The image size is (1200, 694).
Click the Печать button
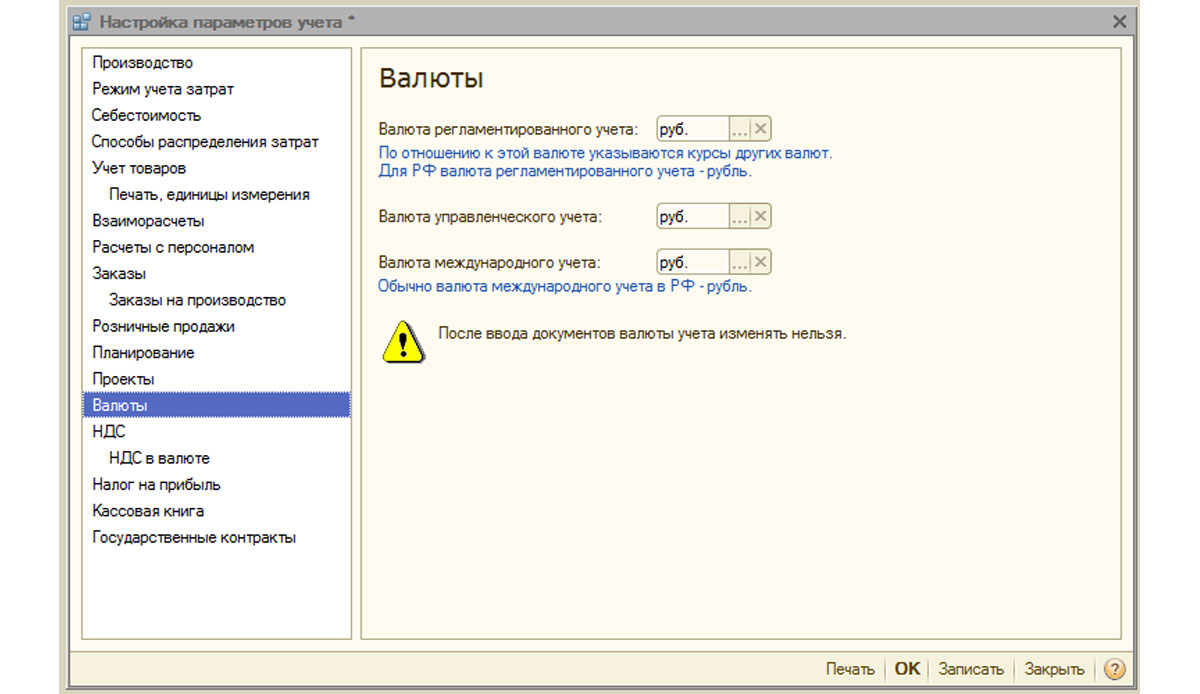click(x=850, y=669)
